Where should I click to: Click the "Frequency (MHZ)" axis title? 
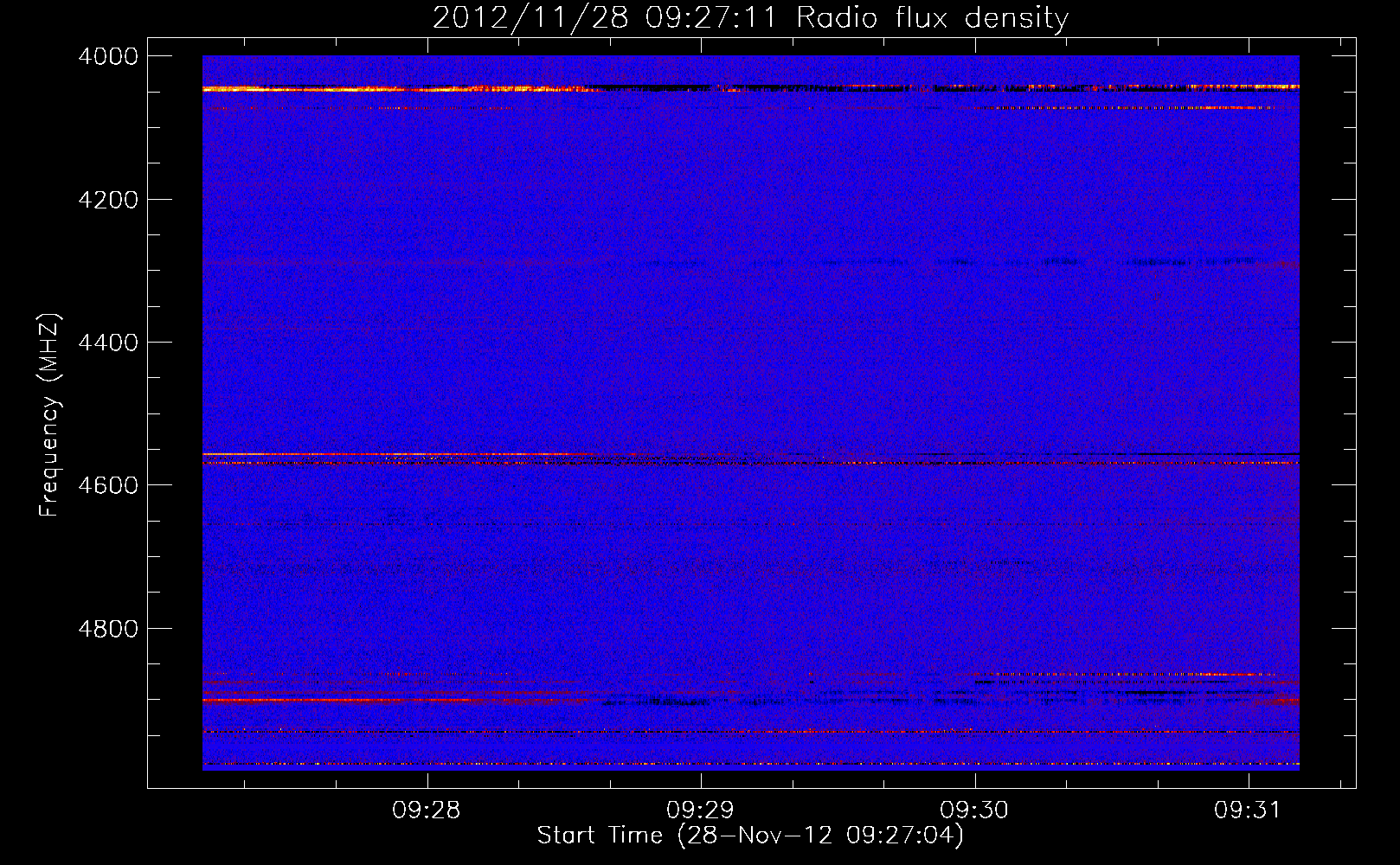coord(50,415)
